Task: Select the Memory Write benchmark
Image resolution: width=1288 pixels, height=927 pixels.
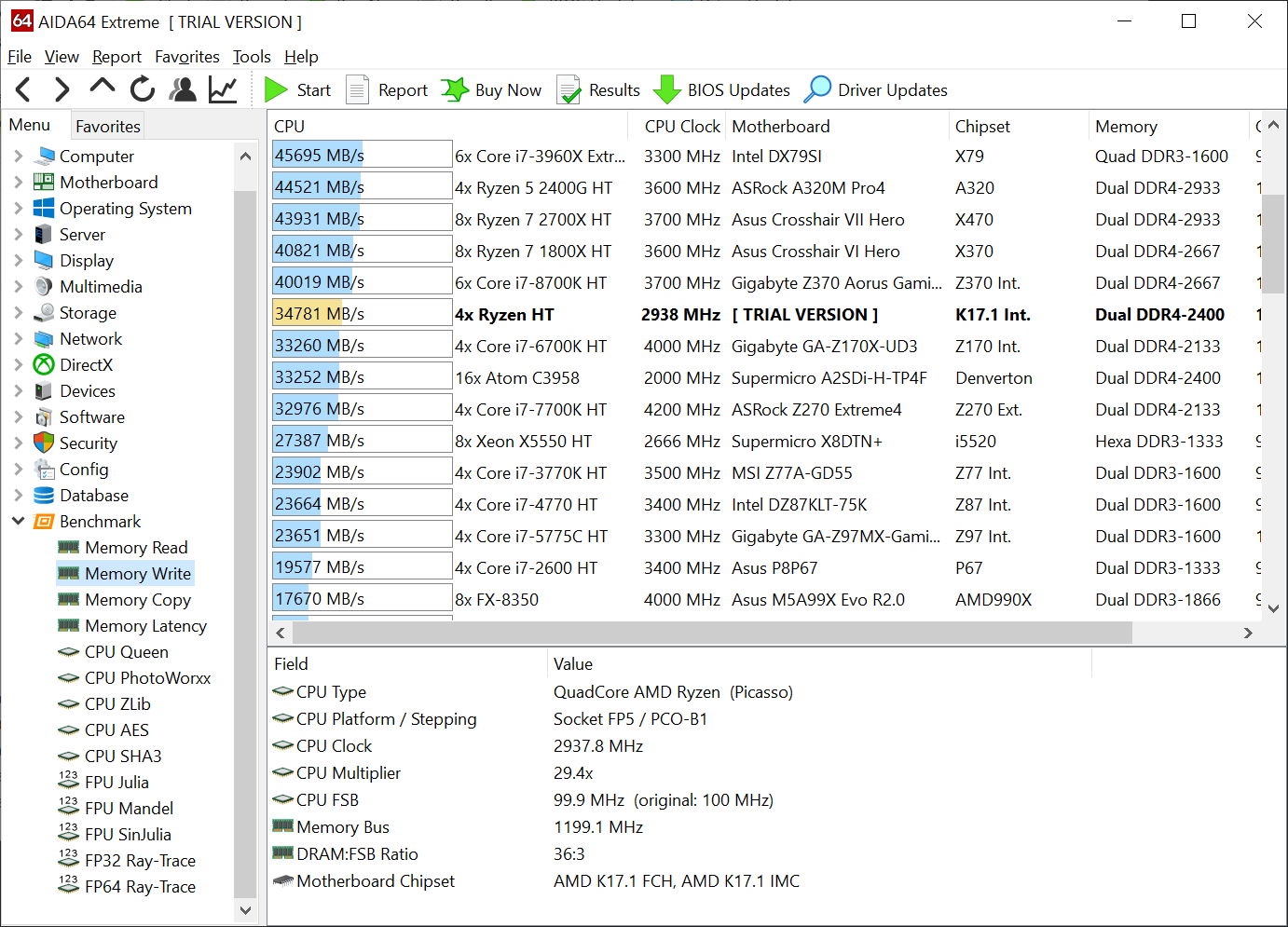Action: coord(138,574)
